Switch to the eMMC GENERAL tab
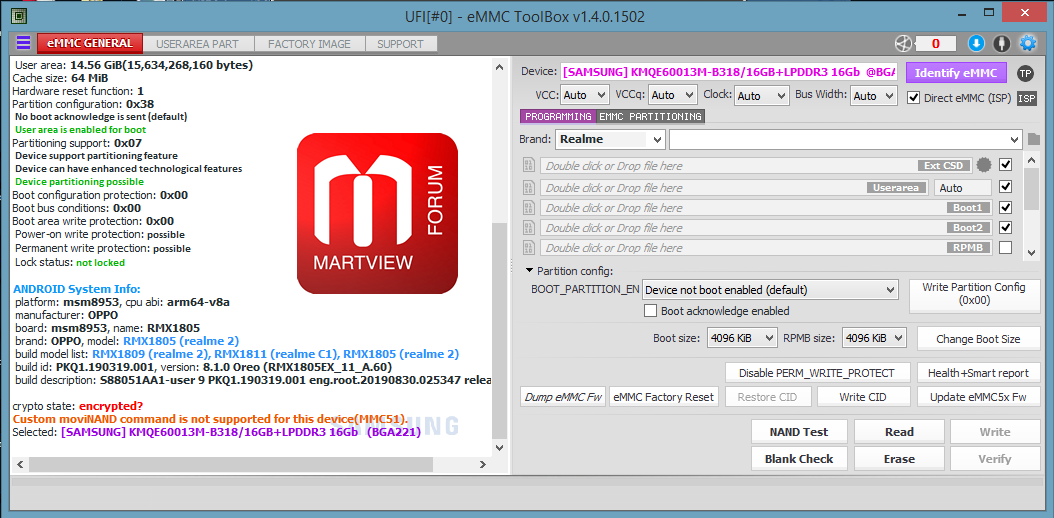 point(90,43)
